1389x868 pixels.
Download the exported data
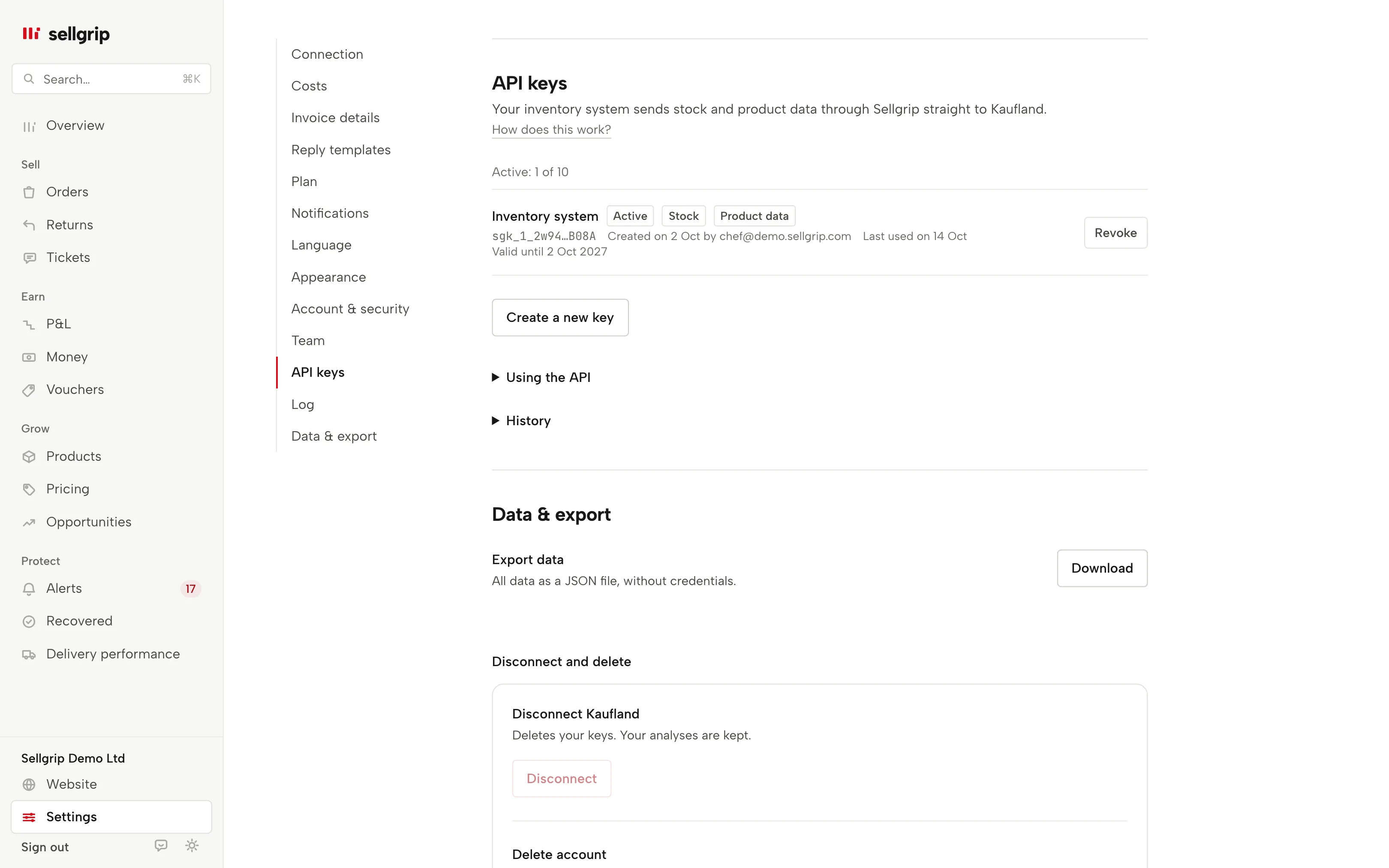(1101, 568)
